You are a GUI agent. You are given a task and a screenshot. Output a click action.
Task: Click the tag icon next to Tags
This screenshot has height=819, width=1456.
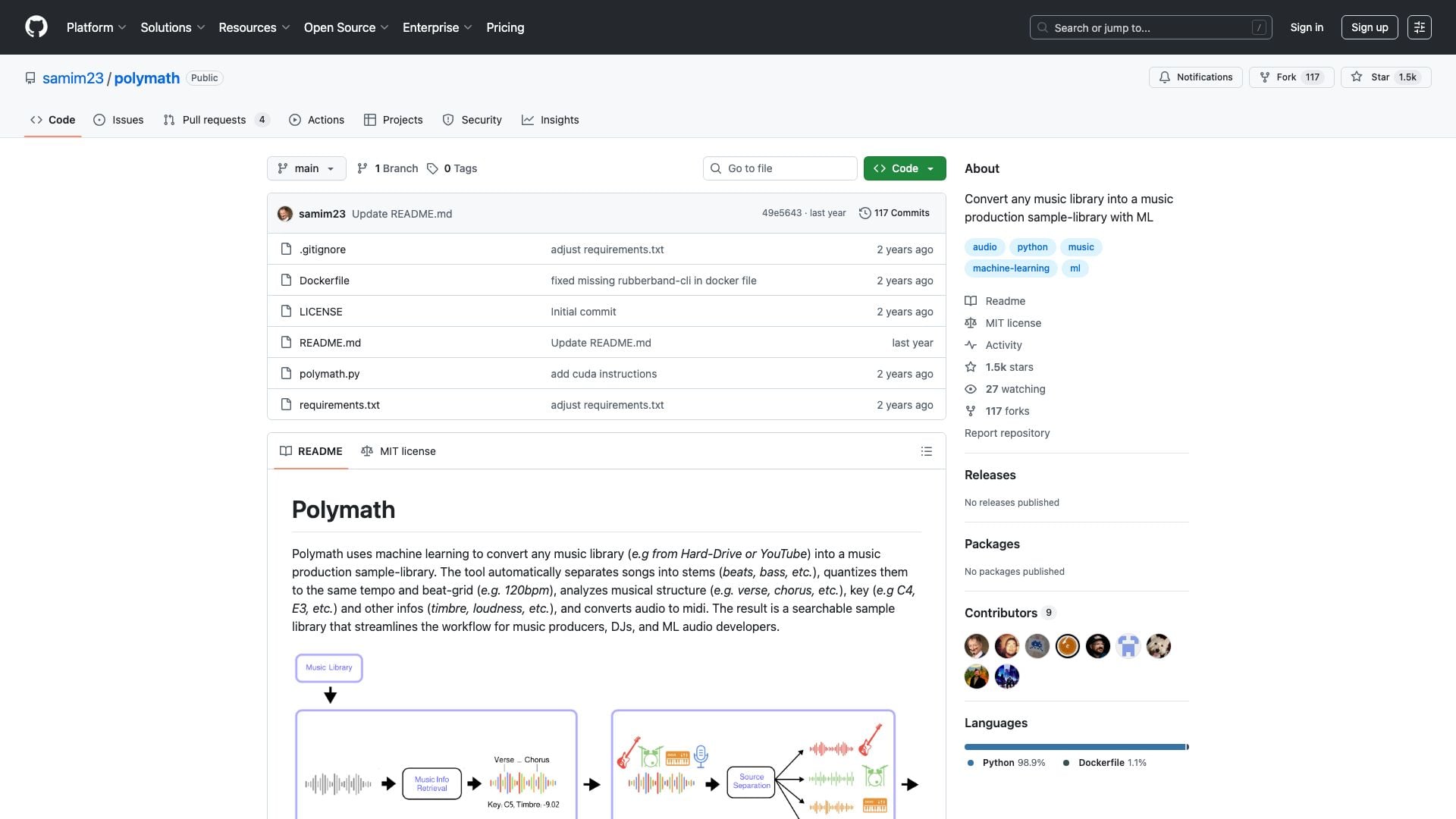pyautogui.click(x=432, y=168)
